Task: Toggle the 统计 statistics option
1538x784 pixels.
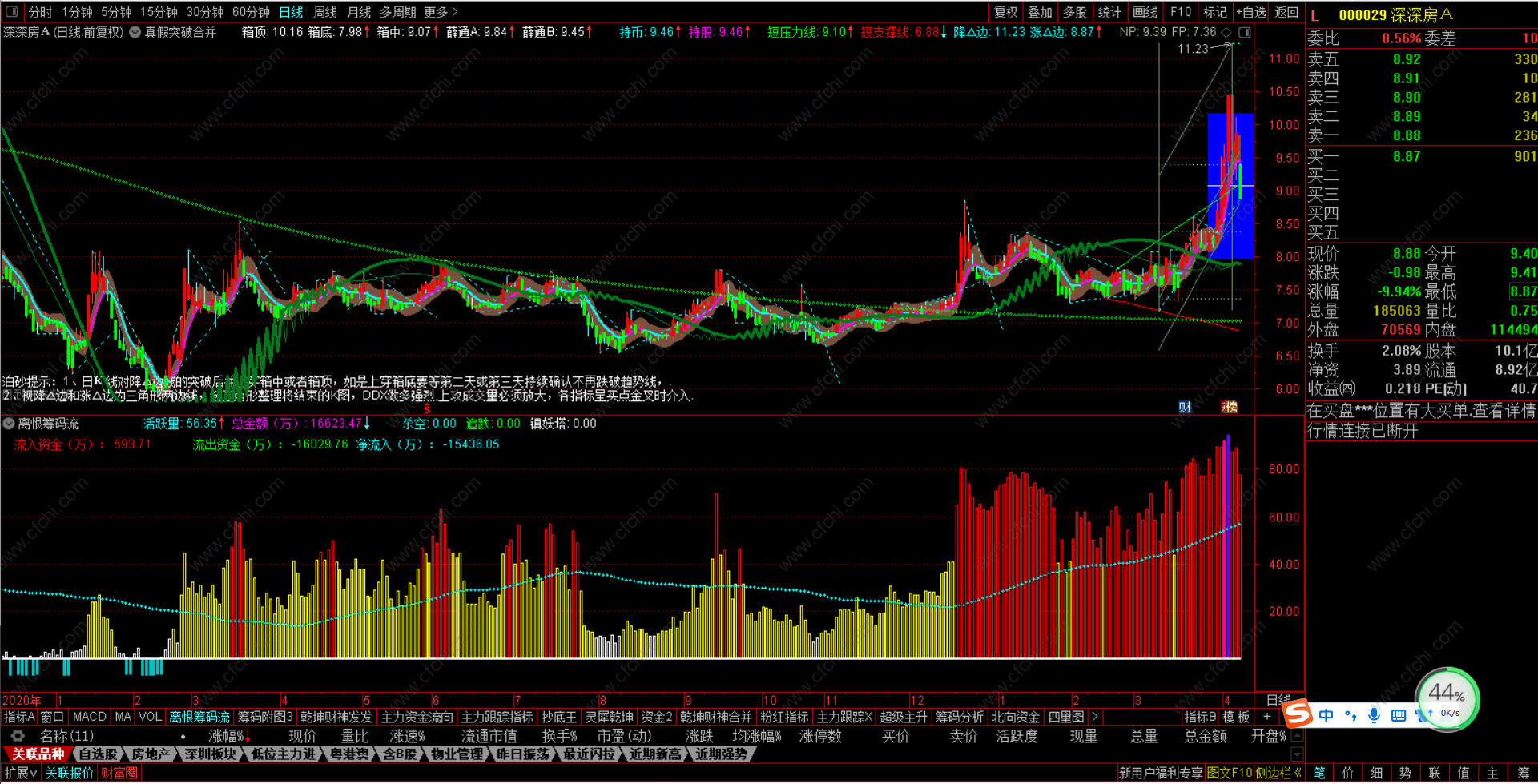Action: [1110, 12]
